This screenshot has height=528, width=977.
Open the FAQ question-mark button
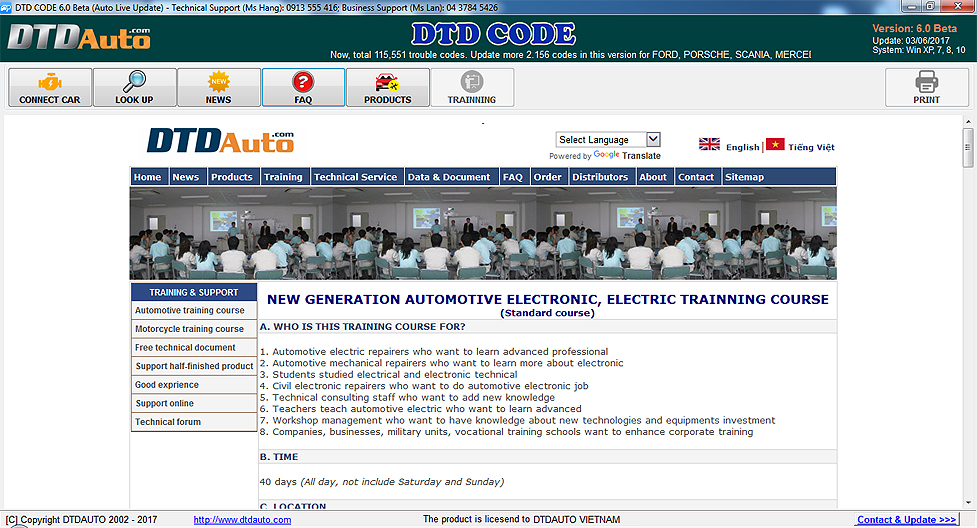(303, 88)
